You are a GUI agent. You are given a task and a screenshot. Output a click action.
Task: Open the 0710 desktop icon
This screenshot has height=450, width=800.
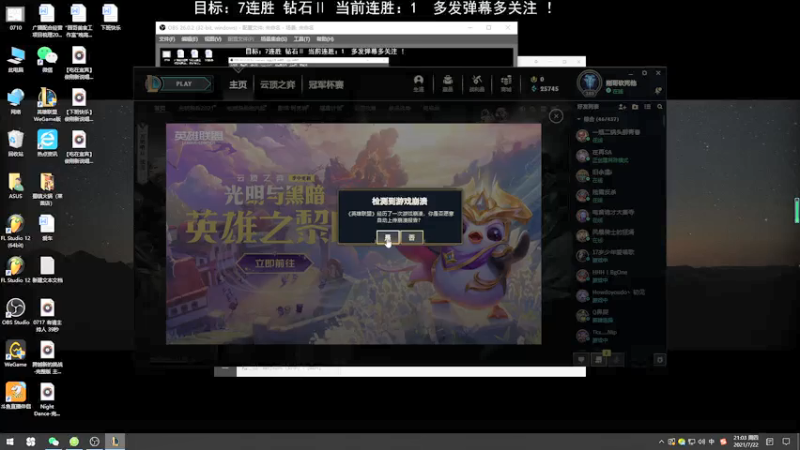point(15,17)
